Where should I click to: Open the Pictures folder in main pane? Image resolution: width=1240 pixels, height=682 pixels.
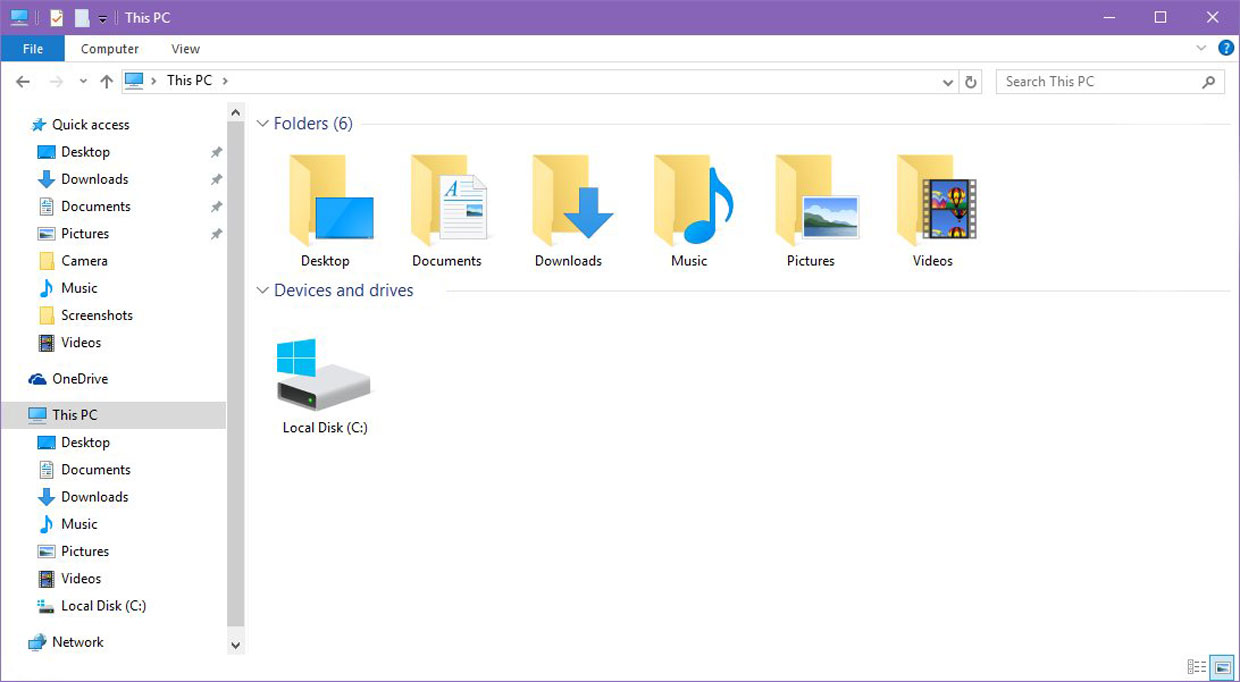coord(811,203)
